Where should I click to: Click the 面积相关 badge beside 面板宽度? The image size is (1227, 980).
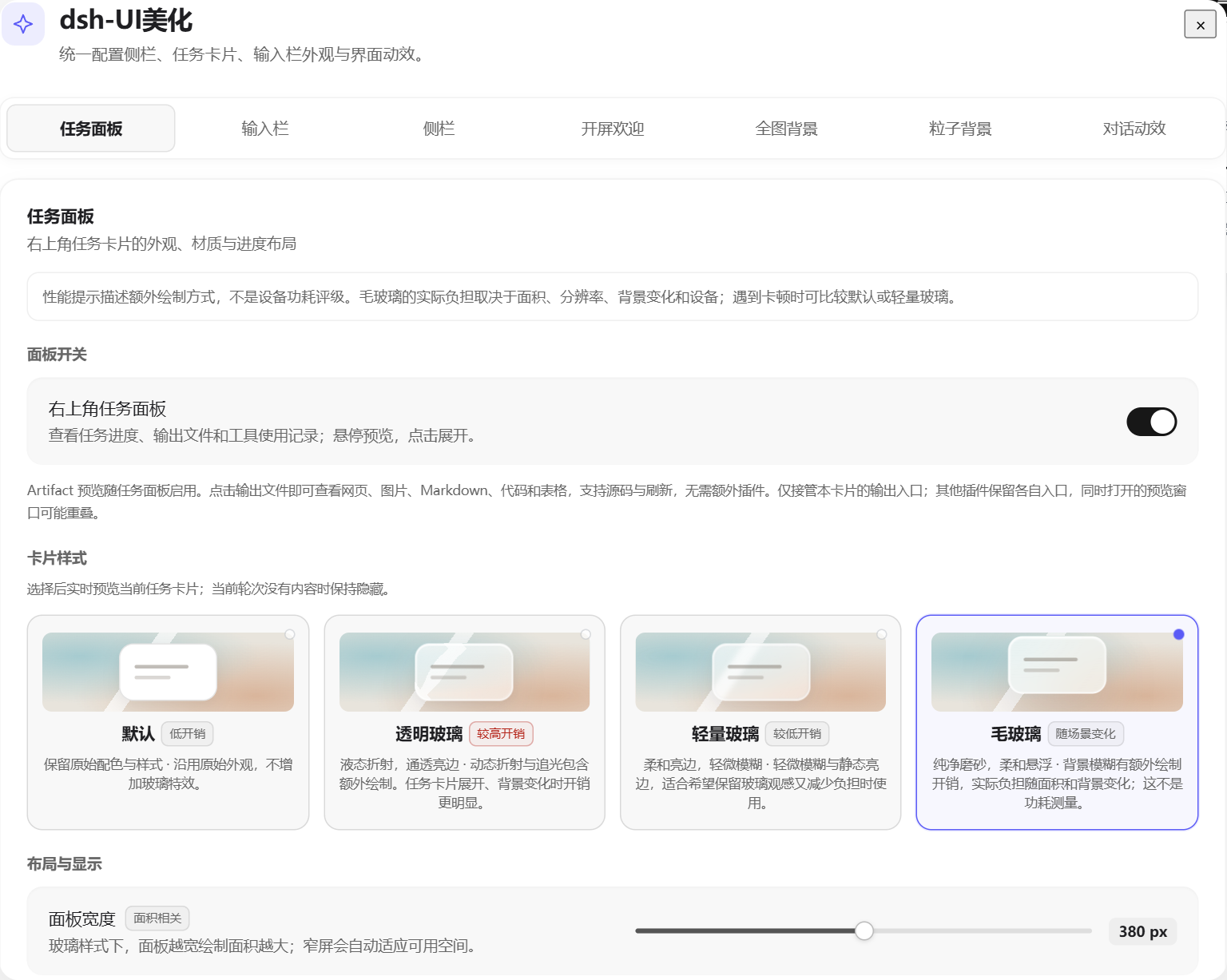[x=157, y=919]
